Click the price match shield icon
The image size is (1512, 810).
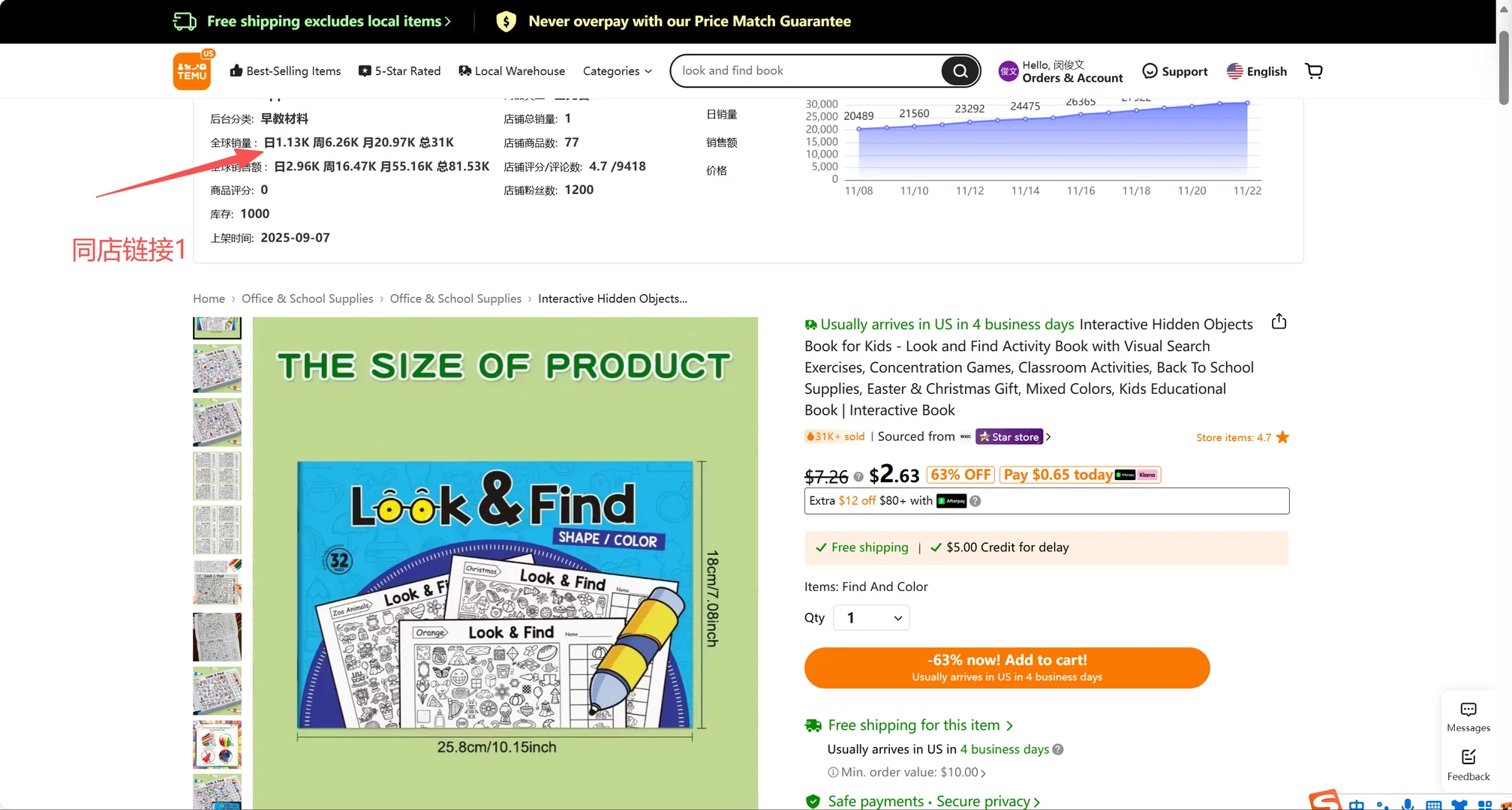[506, 21]
